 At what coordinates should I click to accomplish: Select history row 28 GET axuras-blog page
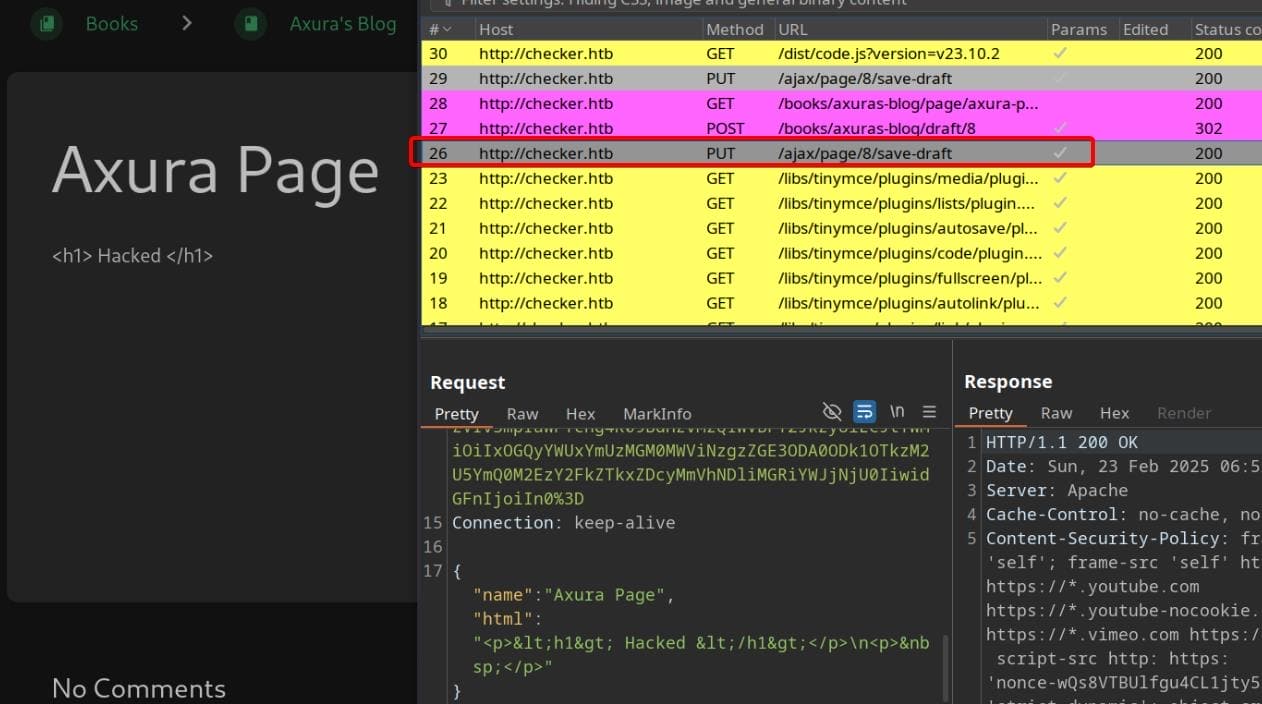click(842, 103)
